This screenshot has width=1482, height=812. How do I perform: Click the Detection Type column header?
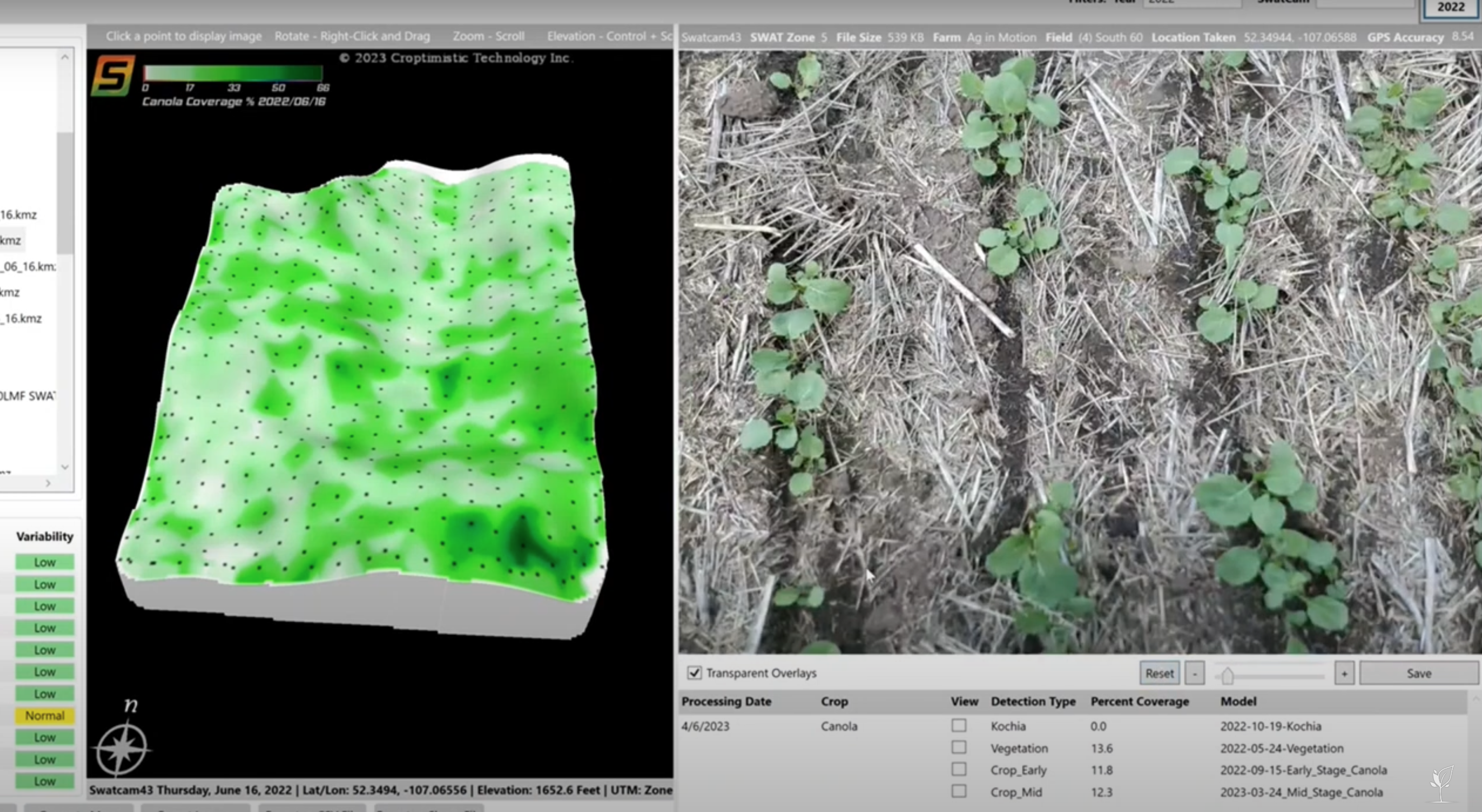1033,701
